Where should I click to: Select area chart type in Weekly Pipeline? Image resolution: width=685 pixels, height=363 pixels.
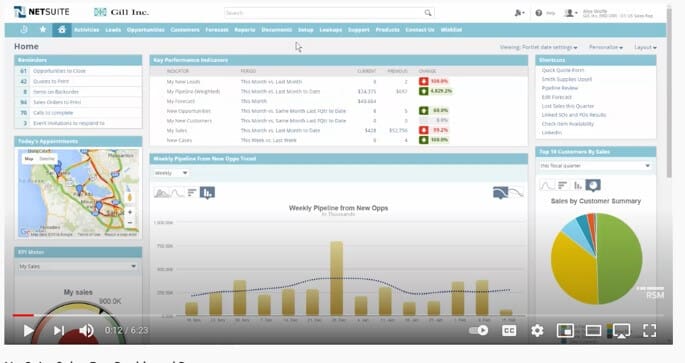(x=162, y=193)
